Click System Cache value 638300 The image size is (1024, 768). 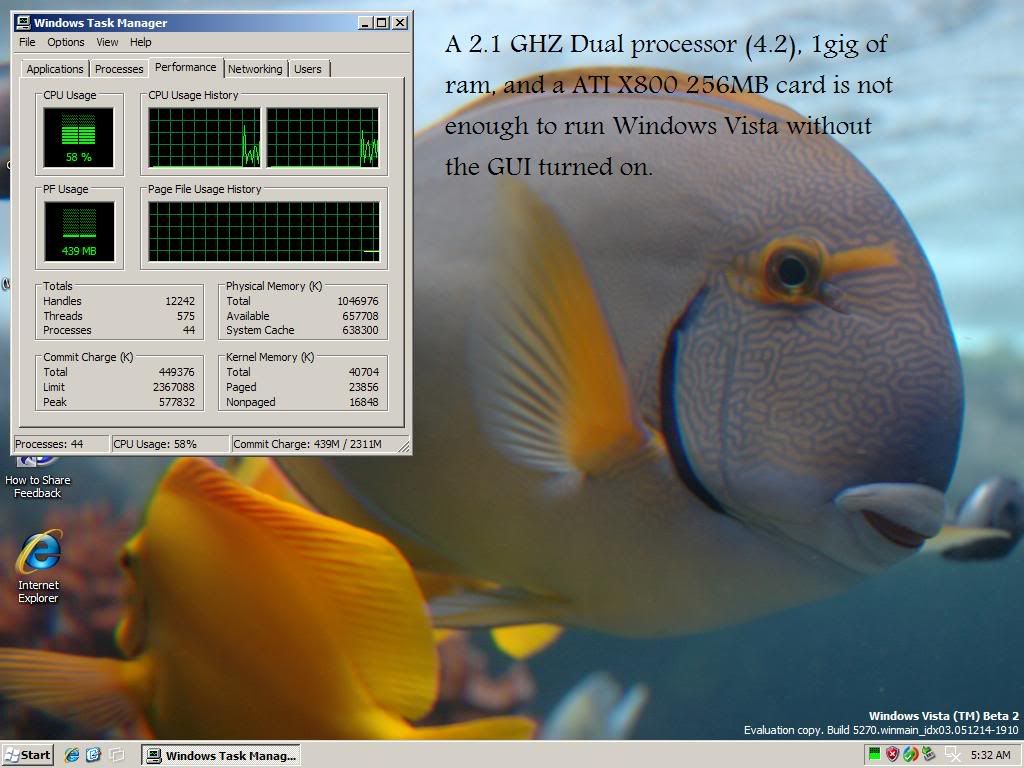click(360, 330)
